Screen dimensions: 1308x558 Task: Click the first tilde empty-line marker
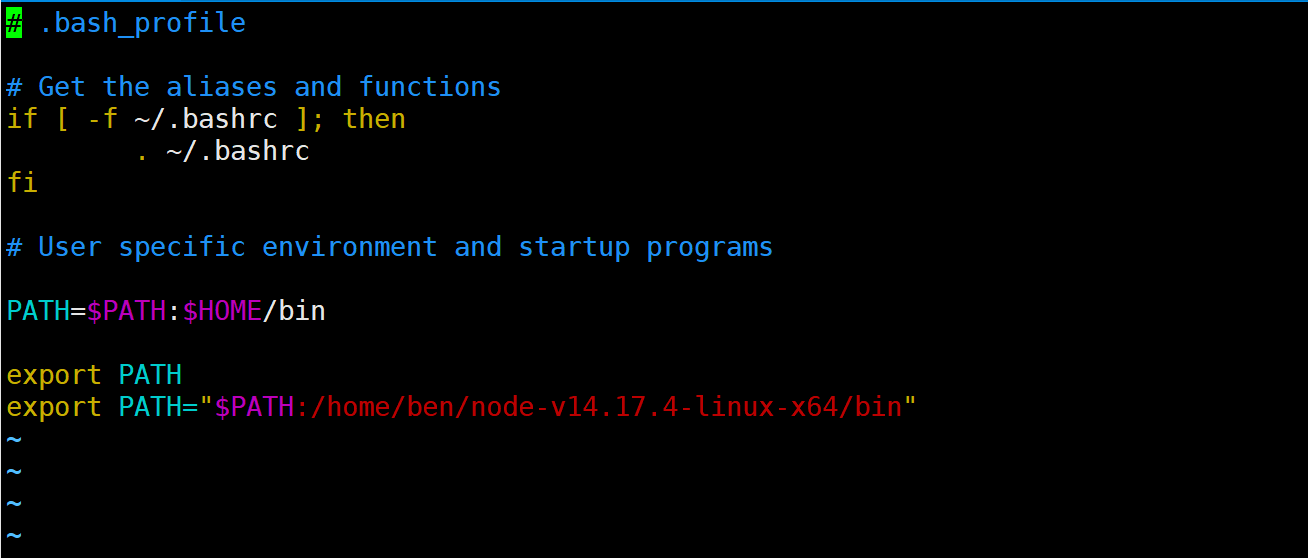pos(14,439)
